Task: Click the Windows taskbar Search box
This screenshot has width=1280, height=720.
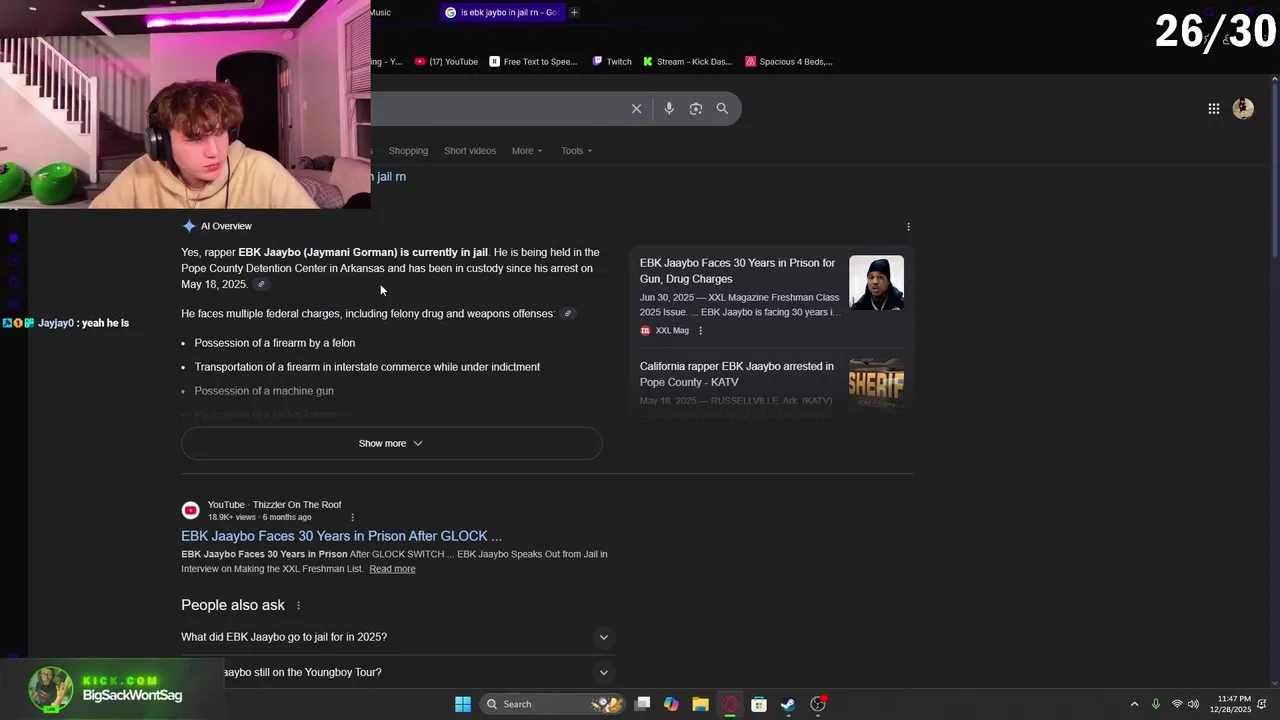Action: tap(551, 704)
